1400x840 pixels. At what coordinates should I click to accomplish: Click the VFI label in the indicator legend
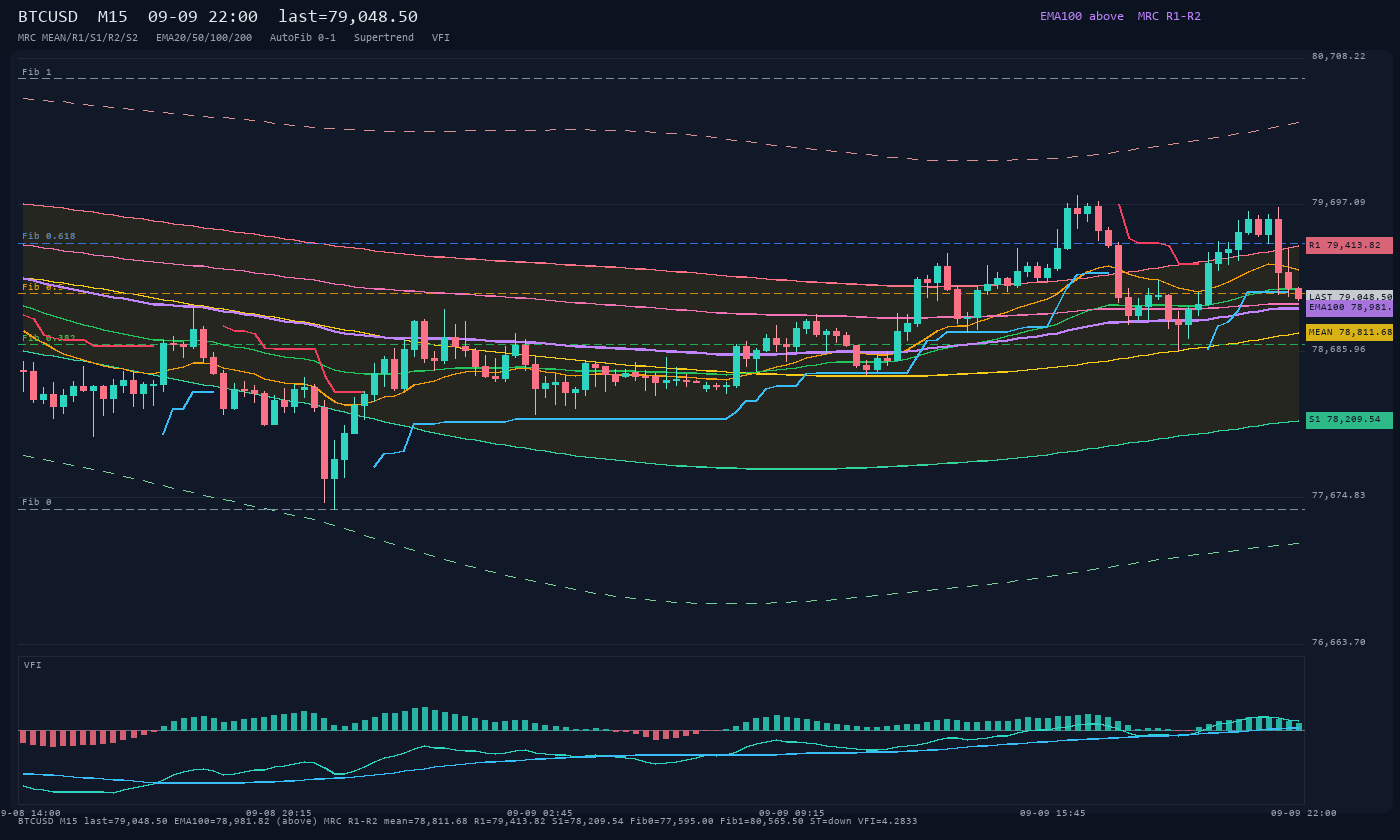click(x=441, y=38)
